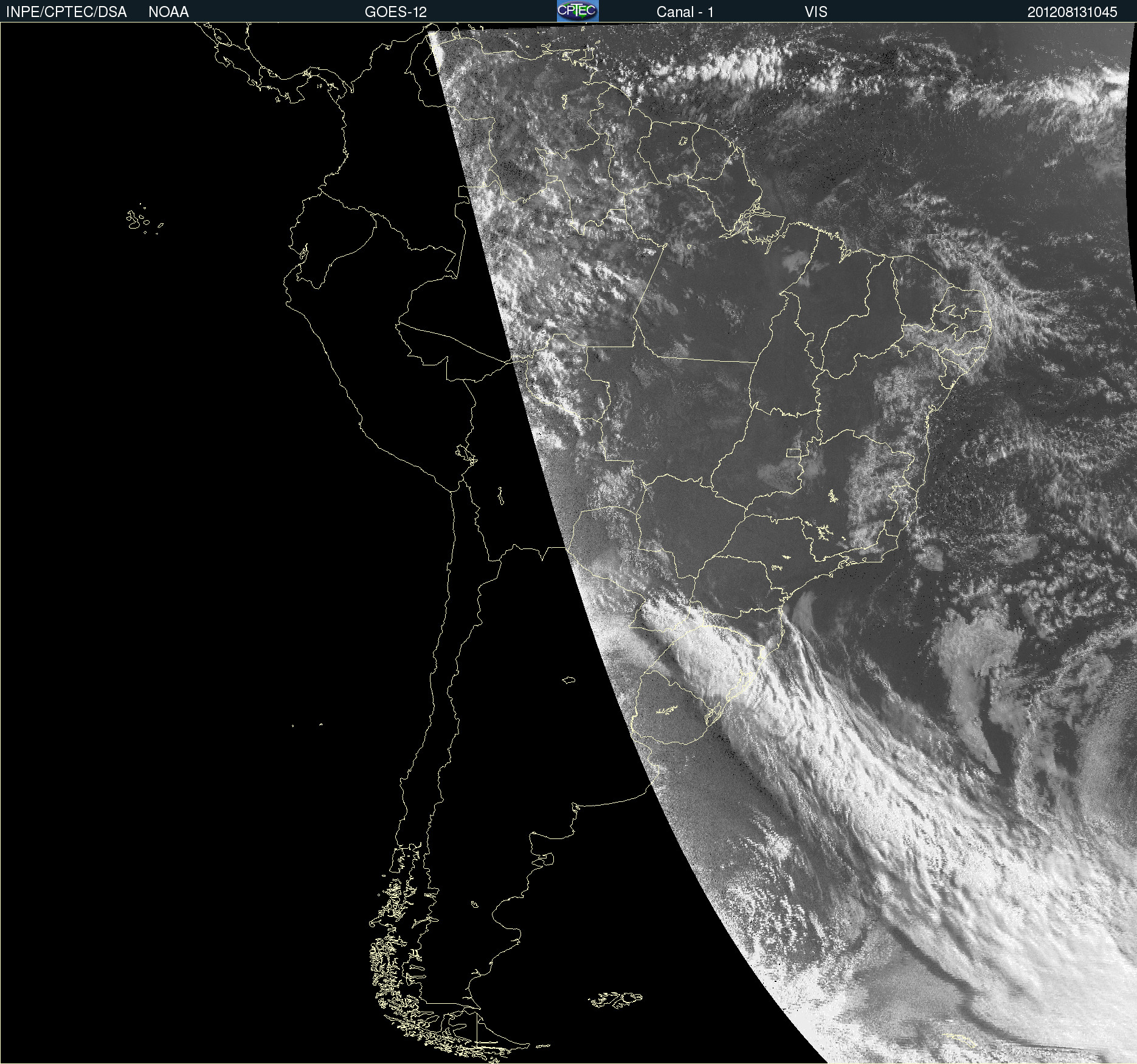The image size is (1137, 1064).
Task: Click the 'VIS' label in header
Action: click(x=816, y=12)
